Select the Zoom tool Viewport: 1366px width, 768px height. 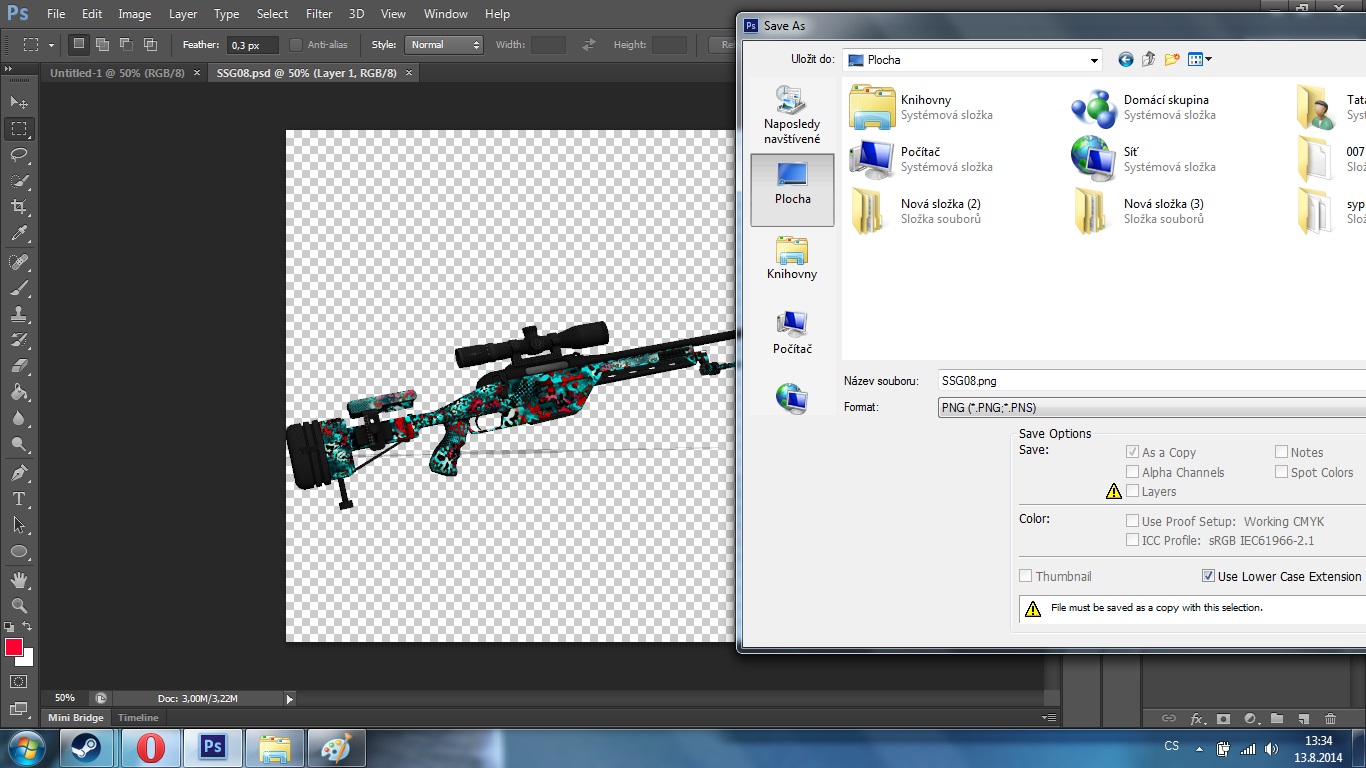(x=19, y=605)
